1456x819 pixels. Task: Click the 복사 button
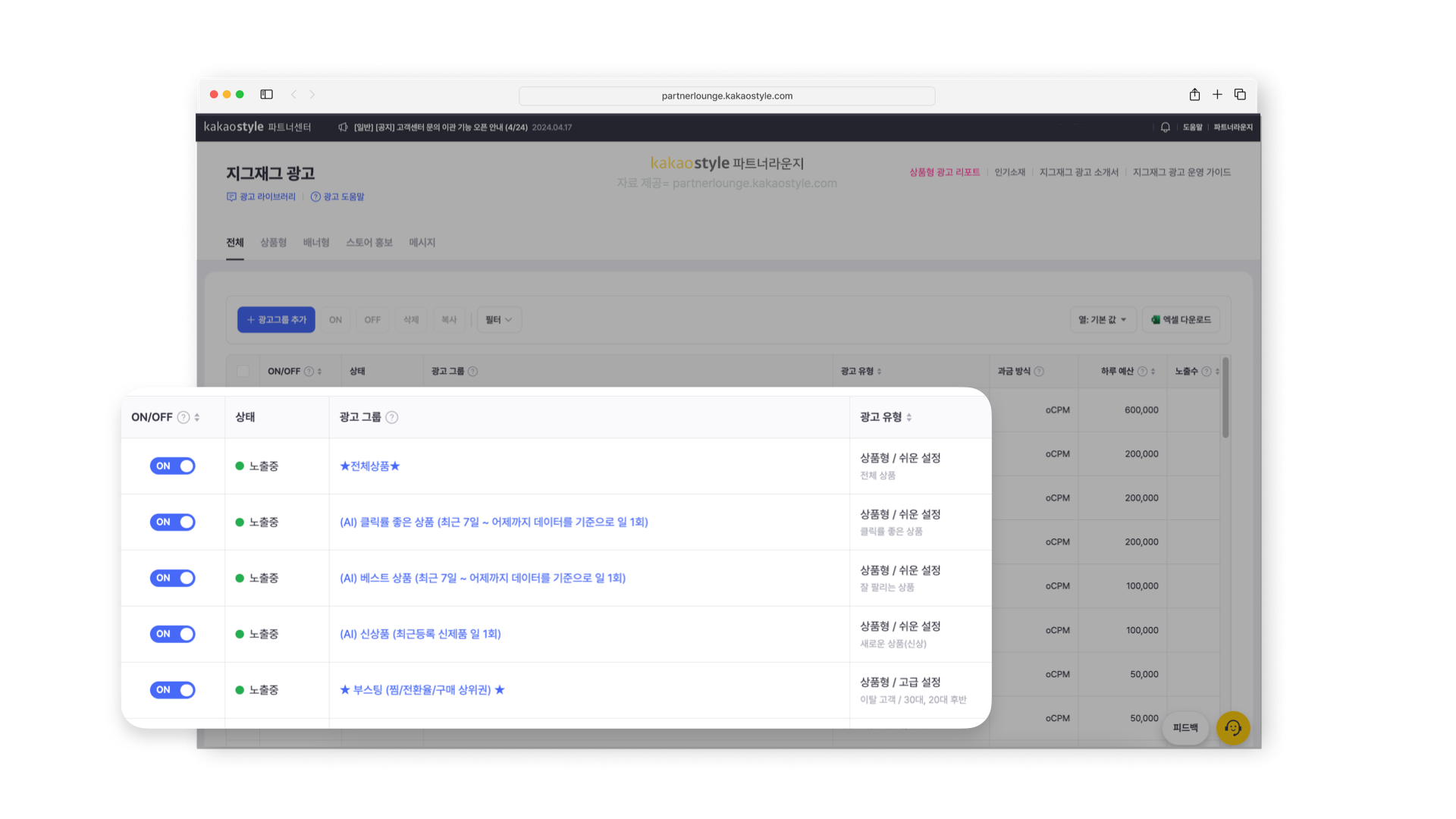coord(449,320)
